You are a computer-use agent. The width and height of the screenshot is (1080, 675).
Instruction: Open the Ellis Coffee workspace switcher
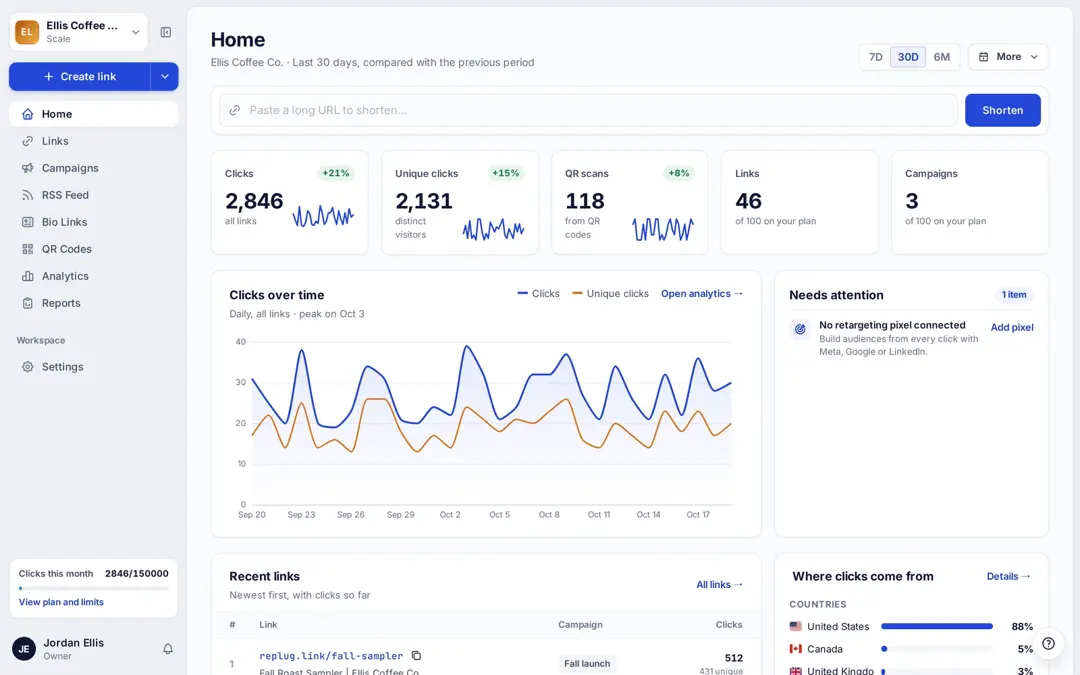pos(79,32)
